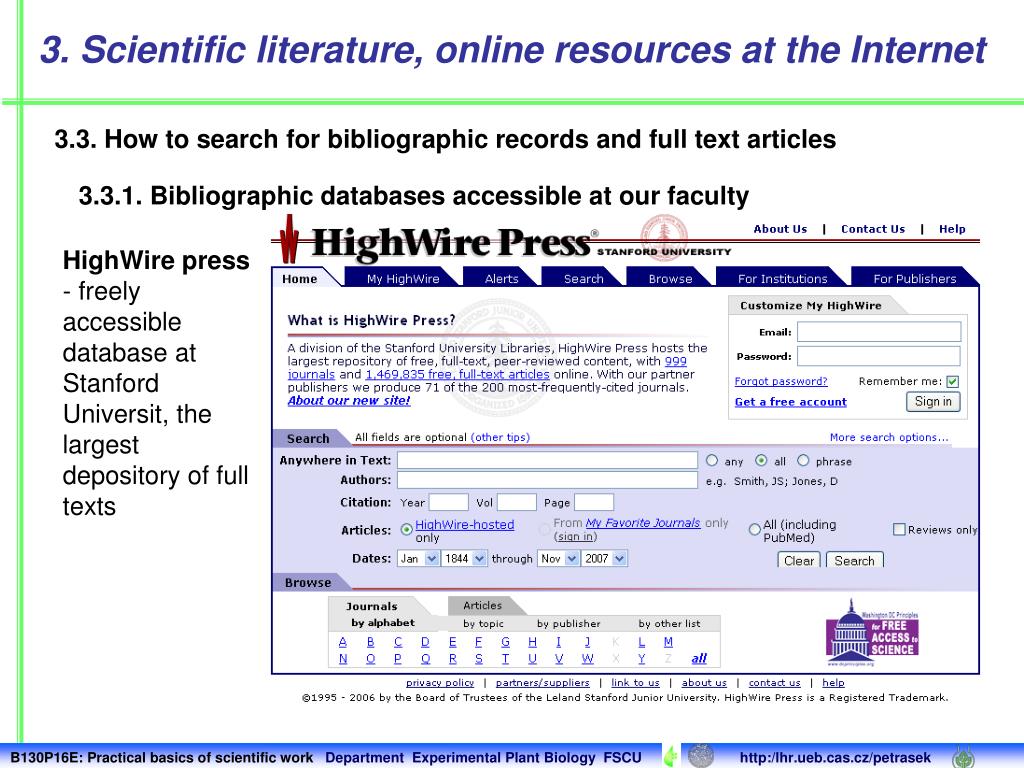Focus the Authors input field
Image resolution: width=1024 pixels, height=768 pixels.
547,480
